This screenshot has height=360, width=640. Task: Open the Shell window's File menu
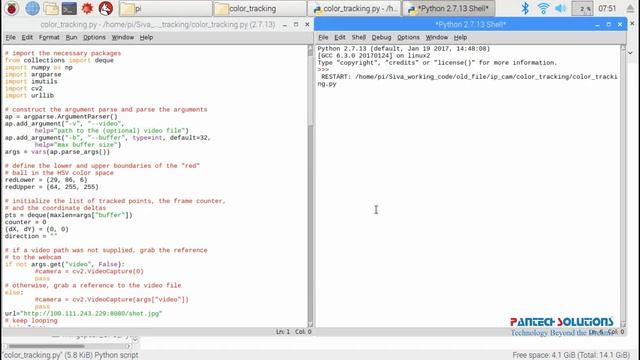[323, 37]
